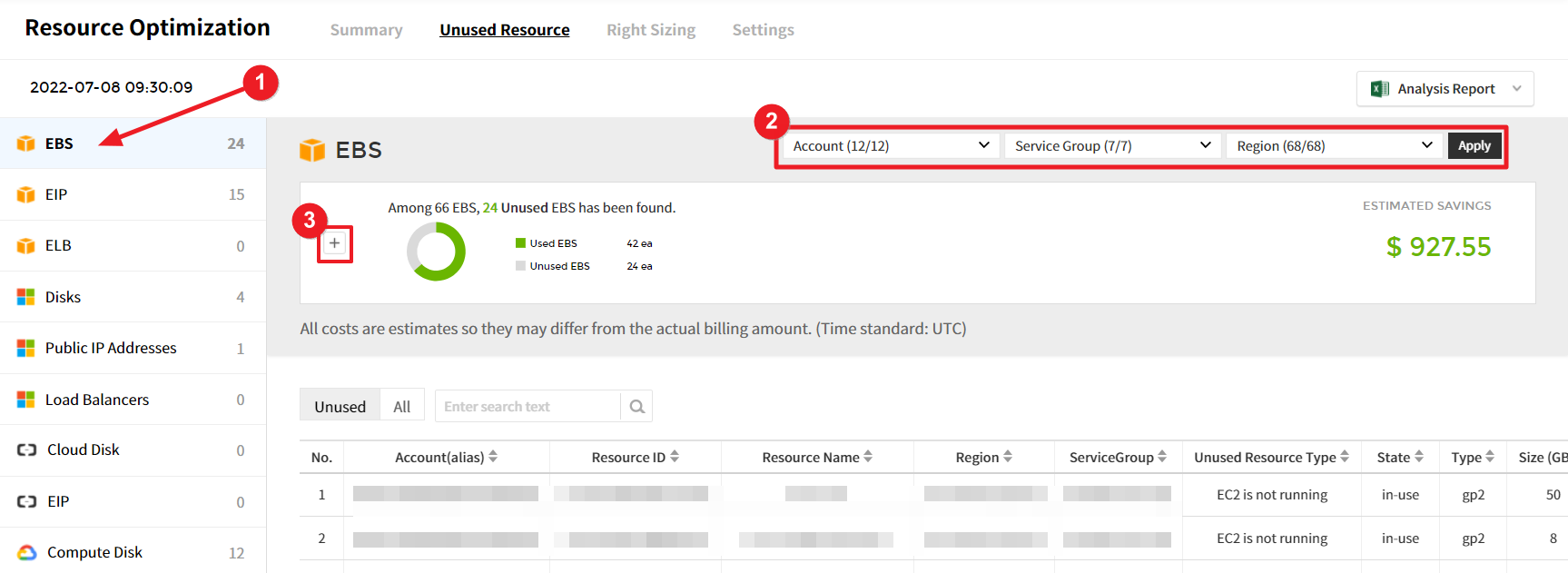Image resolution: width=1568 pixels, height=573 pixels.
Task: Expand EBS summary with plus button
Action: point(335,243)
